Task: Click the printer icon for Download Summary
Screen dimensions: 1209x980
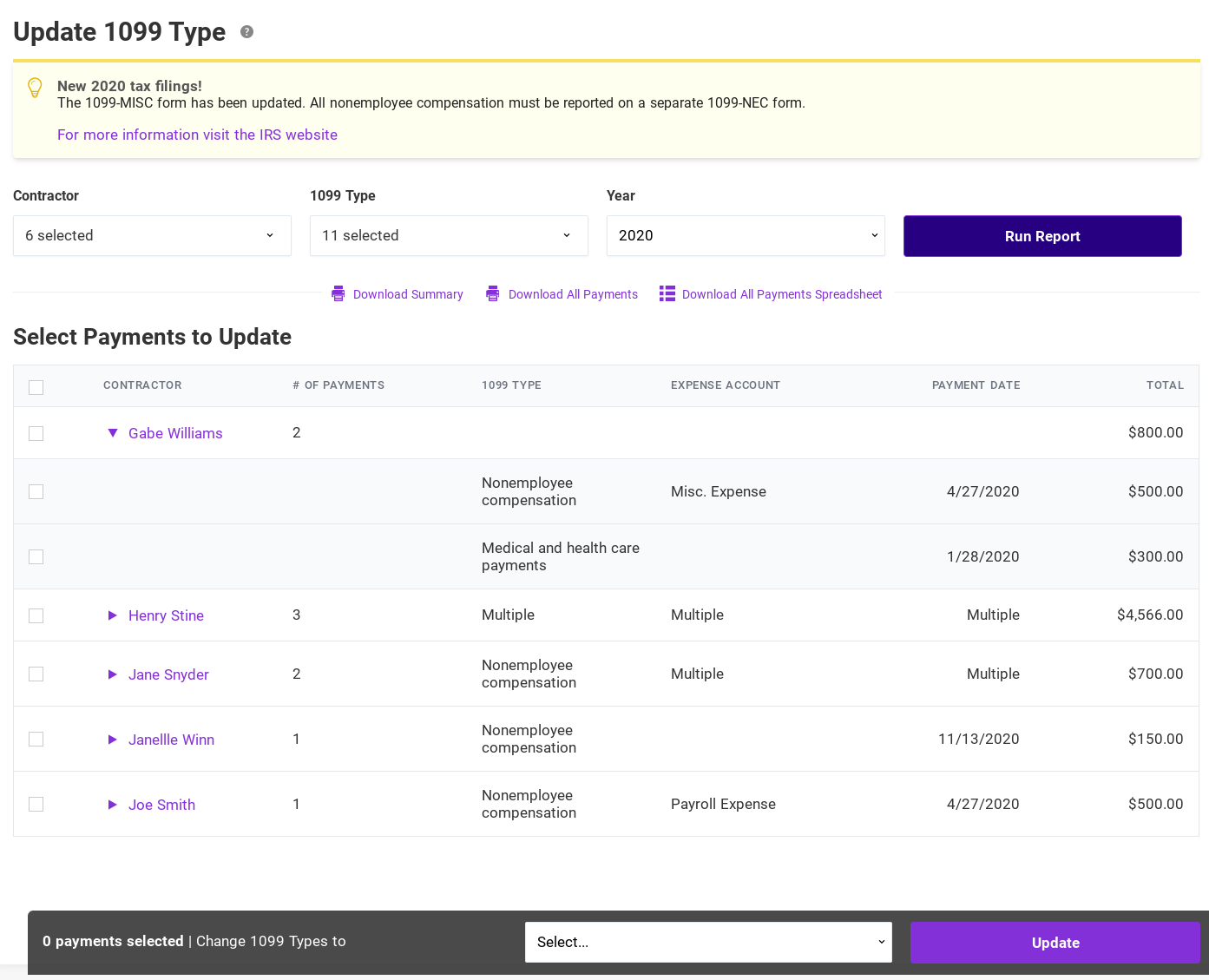Action: [x=338, y=294]
